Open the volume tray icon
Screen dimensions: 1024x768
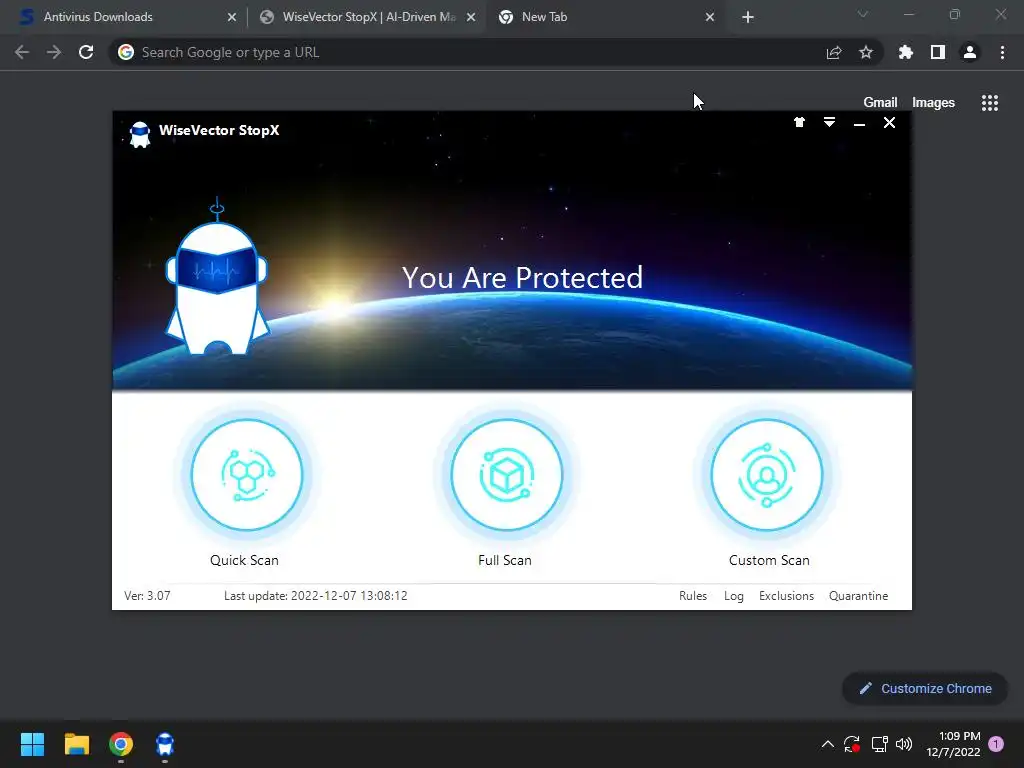[904, 744]
